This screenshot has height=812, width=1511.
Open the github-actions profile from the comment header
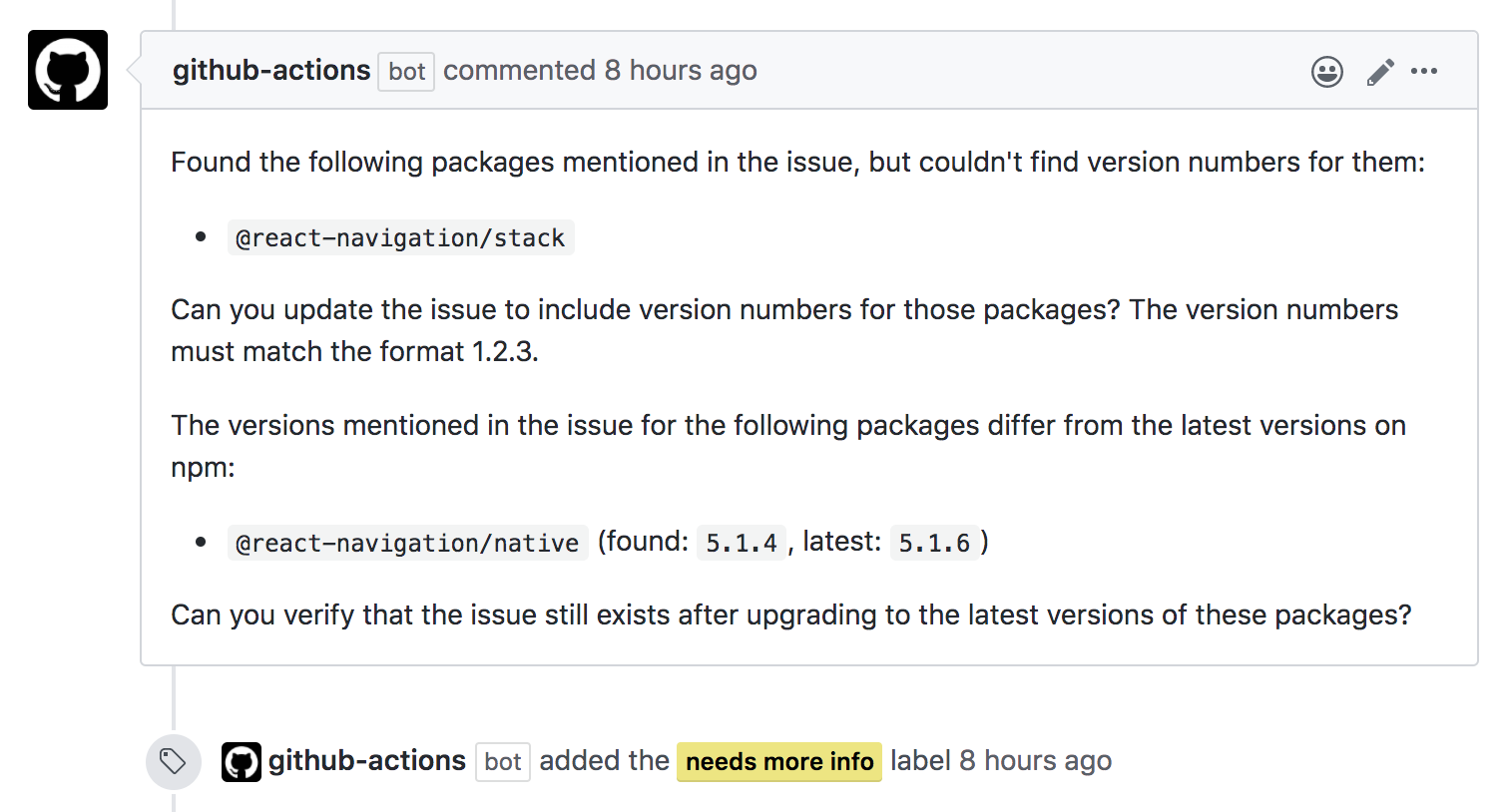point(271,71)
